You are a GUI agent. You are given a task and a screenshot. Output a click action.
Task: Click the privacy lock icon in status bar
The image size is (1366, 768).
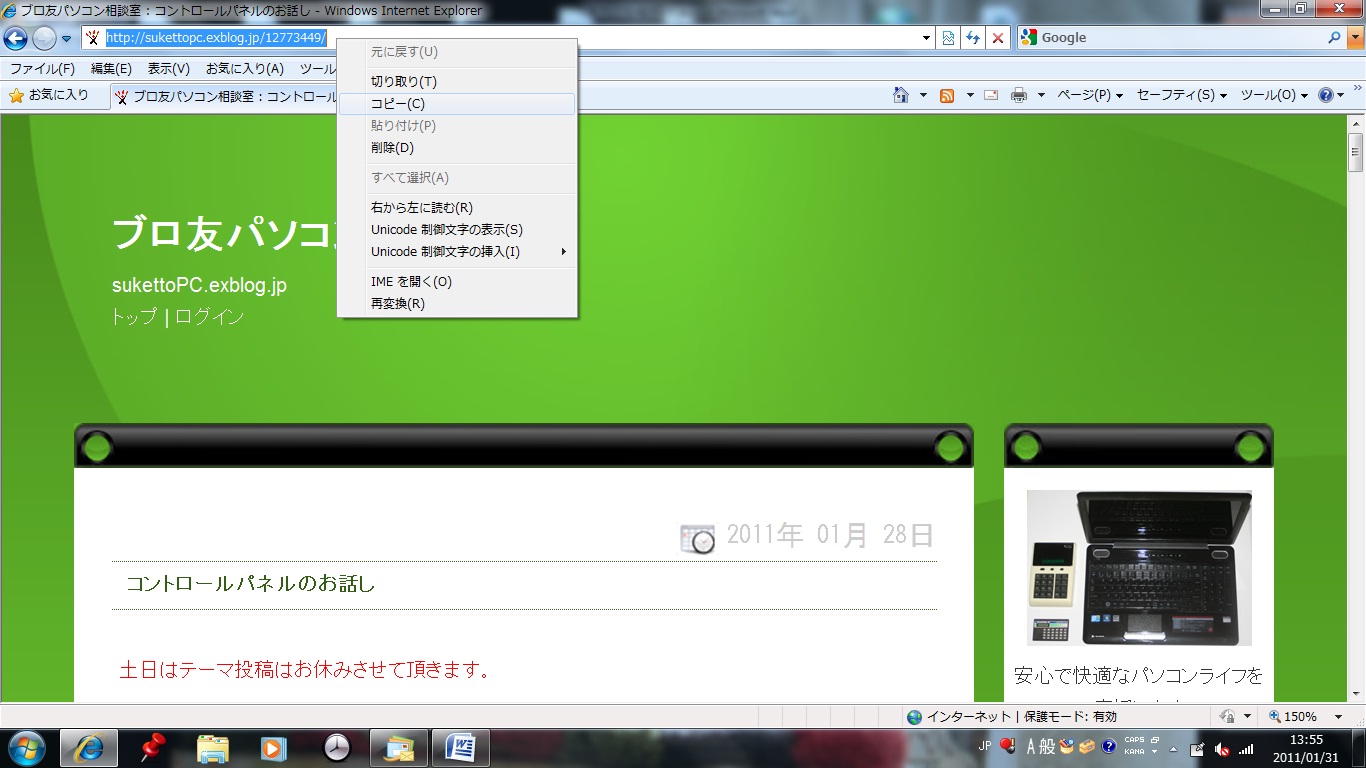pyautogui.click(x=1227, y=717)
